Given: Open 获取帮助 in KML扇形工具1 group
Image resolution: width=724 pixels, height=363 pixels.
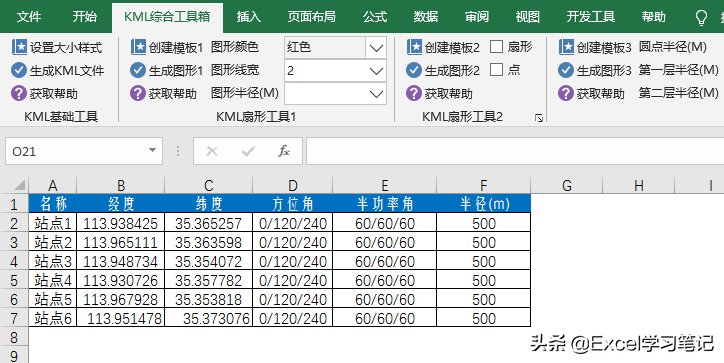Looking at the screenshot, I should [x=163, y=94].
